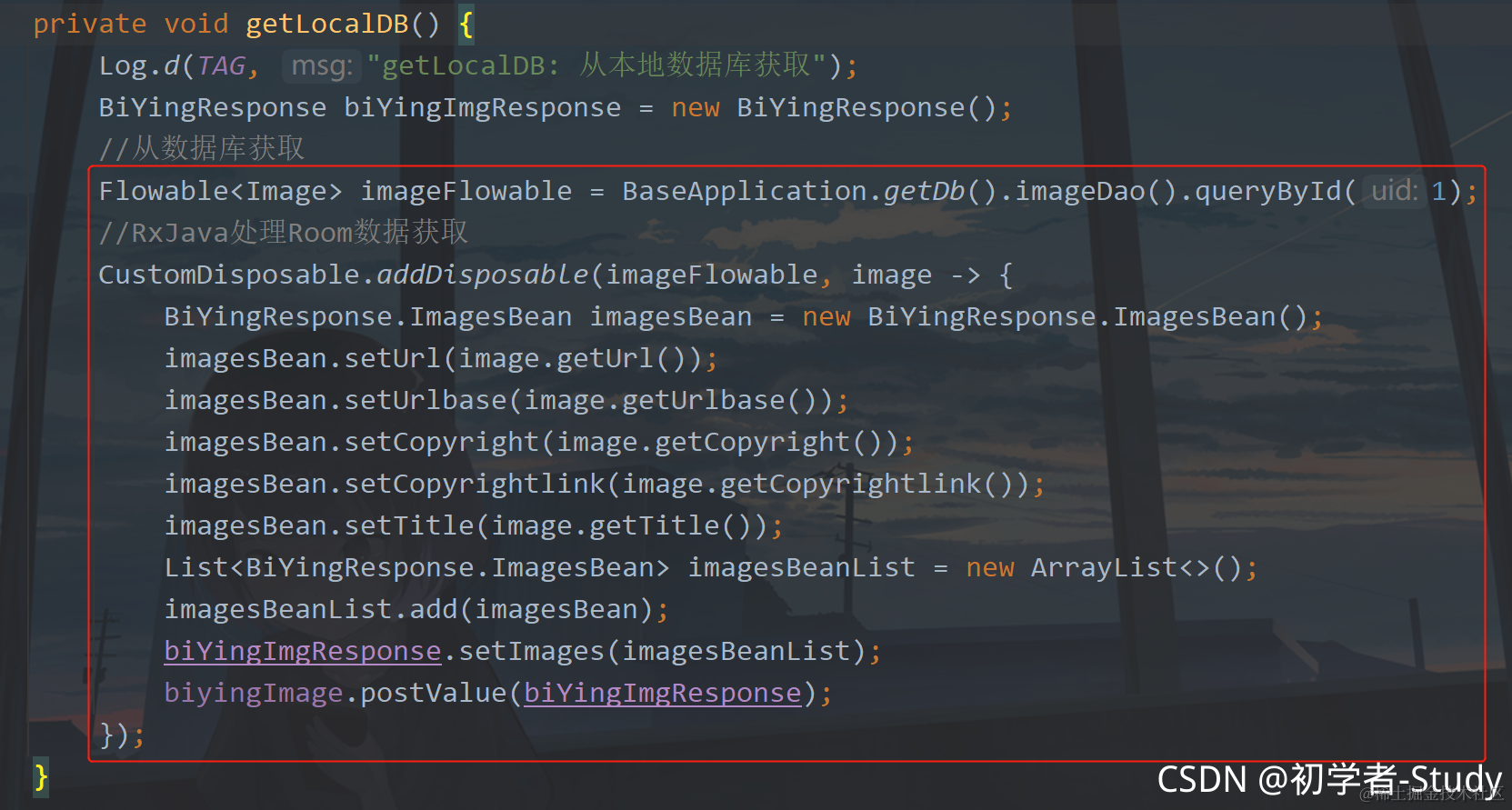Viewport: 1512px width, 810px height.
Task: Click the setImages method call
Action: pyautogui.click(x=532, y=651)
